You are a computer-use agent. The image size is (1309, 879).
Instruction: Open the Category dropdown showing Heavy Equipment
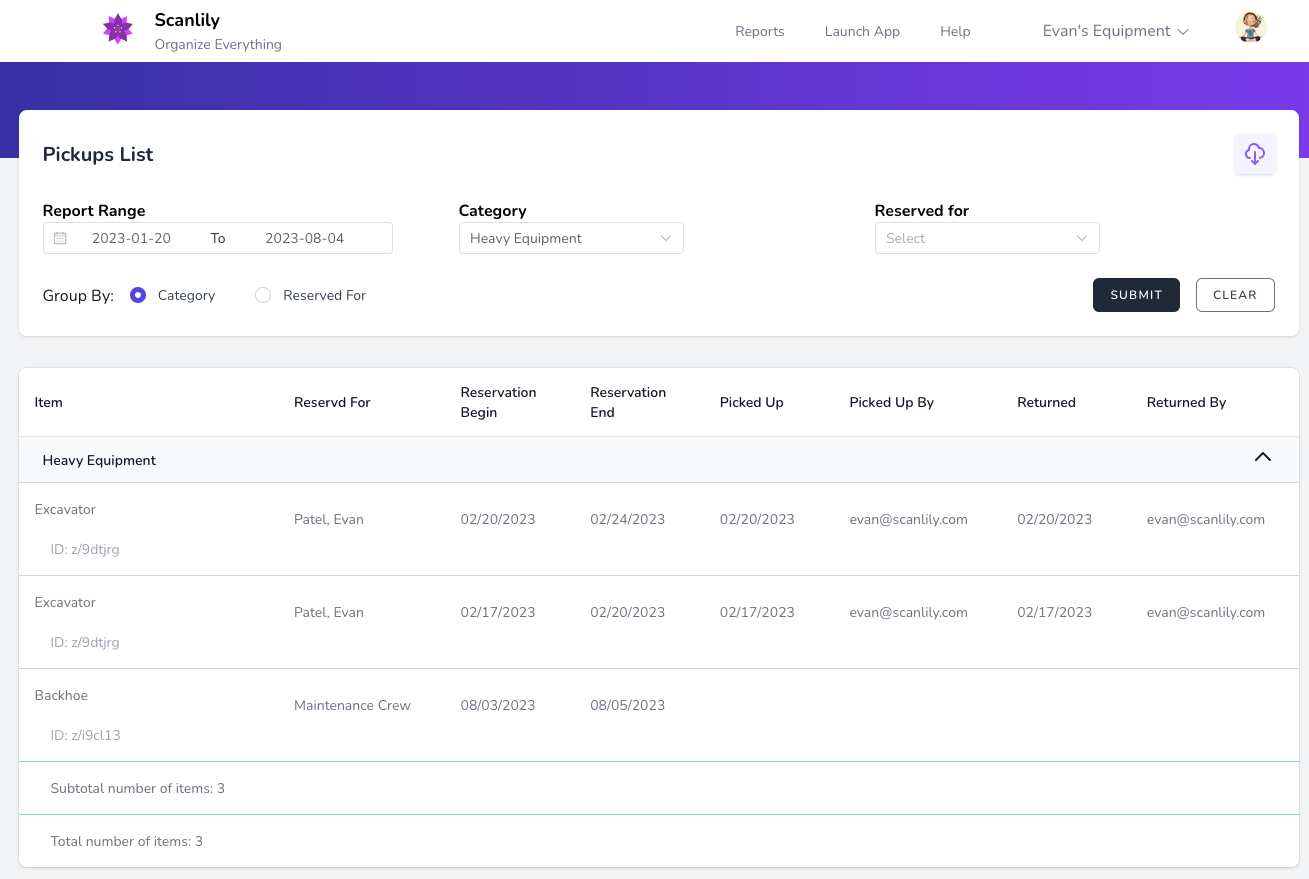[x=570, y=238]
